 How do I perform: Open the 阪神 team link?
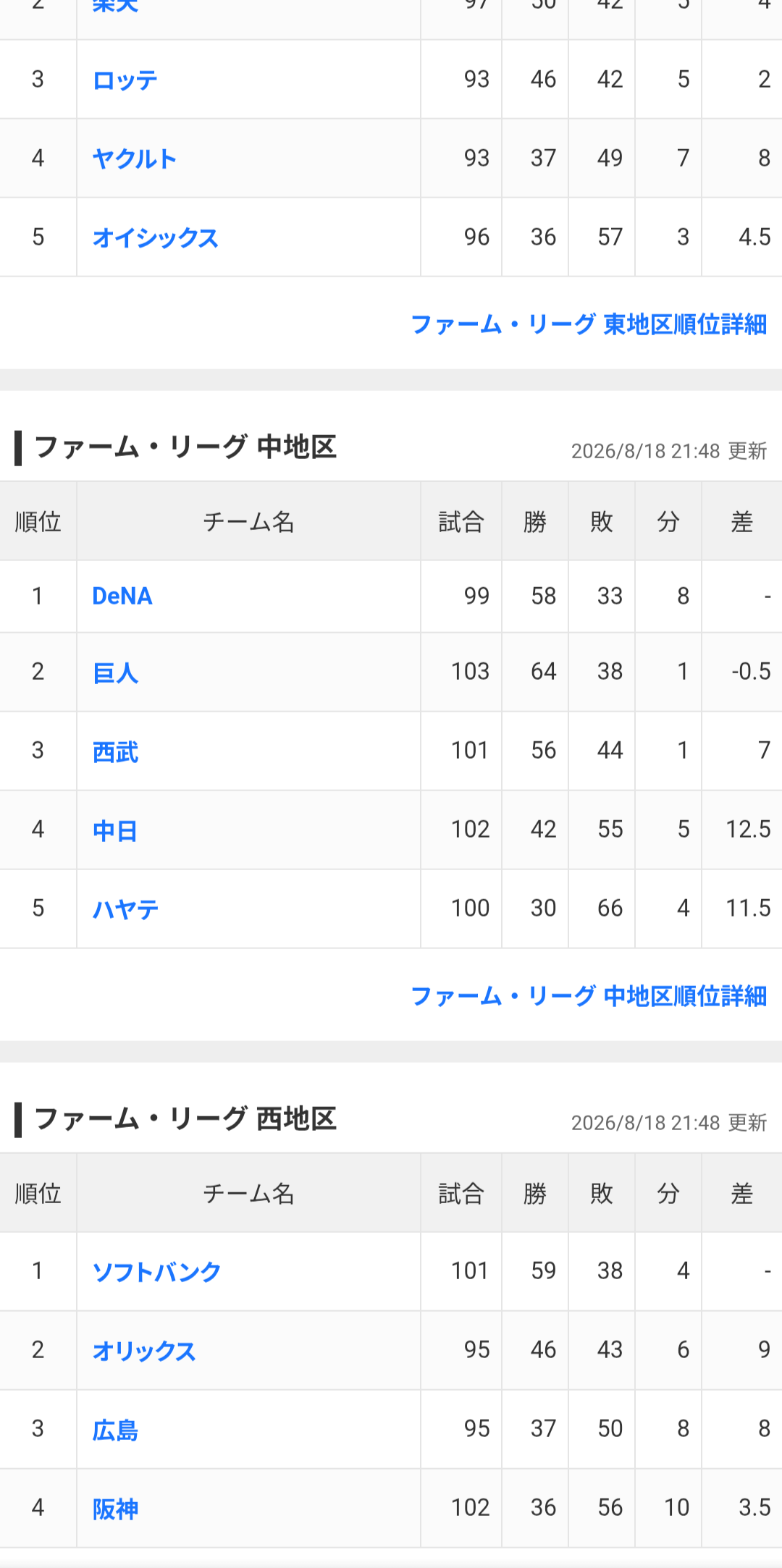click(x=115, y=1509)
